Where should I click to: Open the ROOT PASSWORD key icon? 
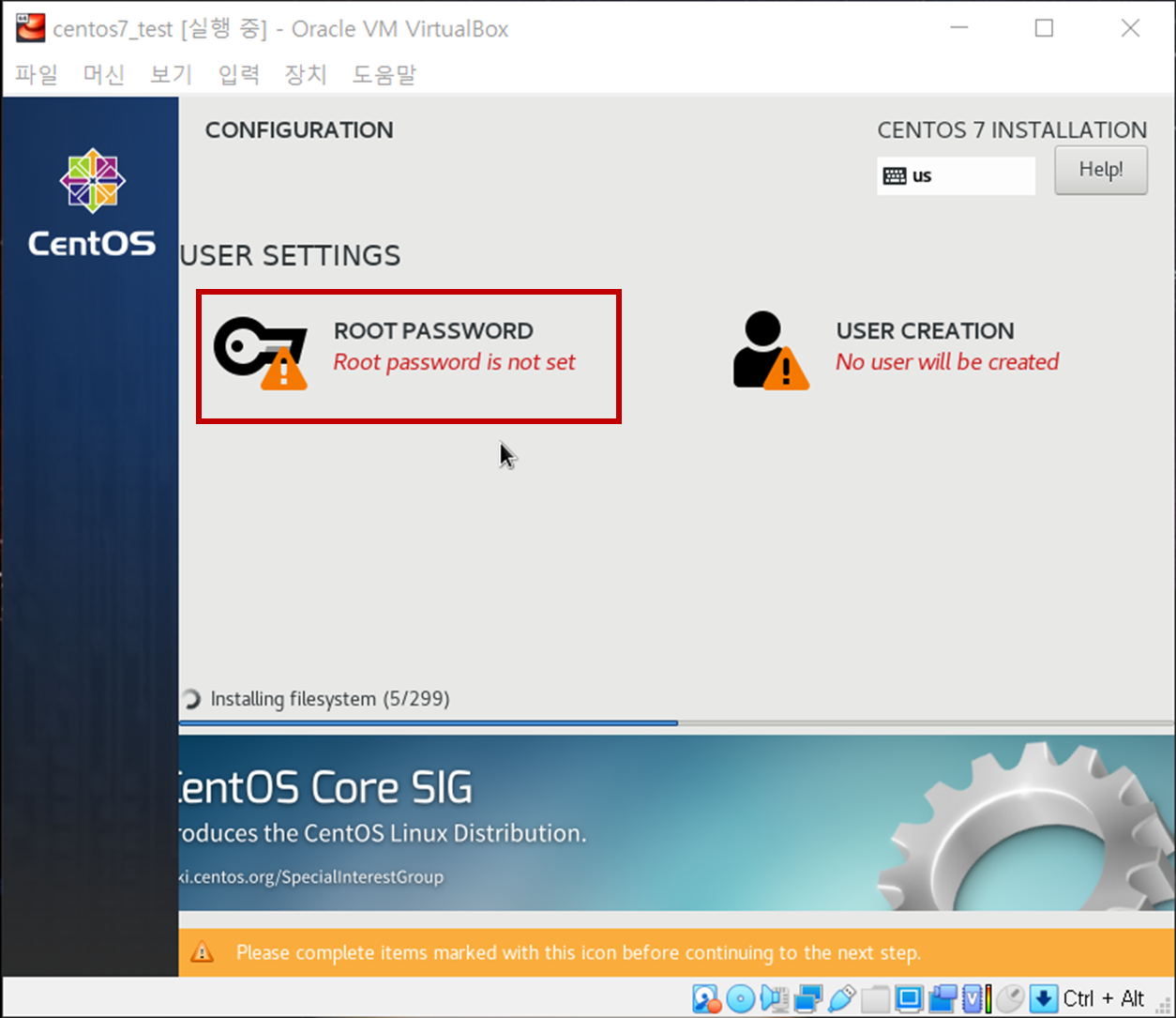pyautogui.click(x=261, y=353)
